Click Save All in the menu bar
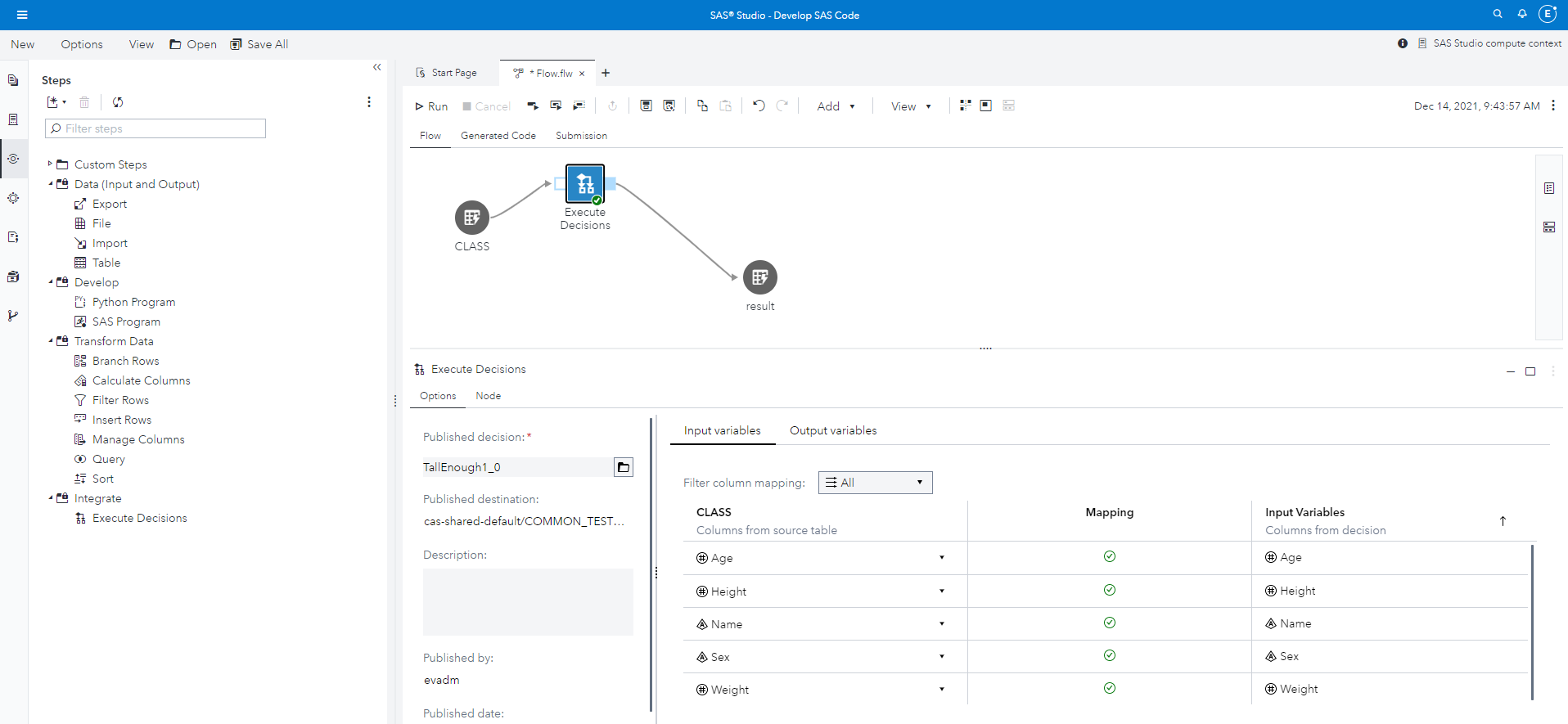Viewport: 1568px width, 724px height. [259, 44]
